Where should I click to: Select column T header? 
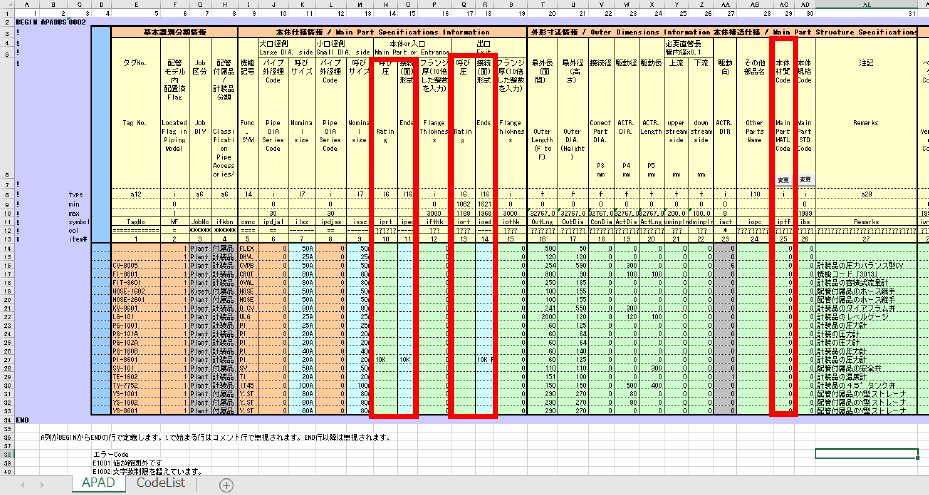point(542,4)
